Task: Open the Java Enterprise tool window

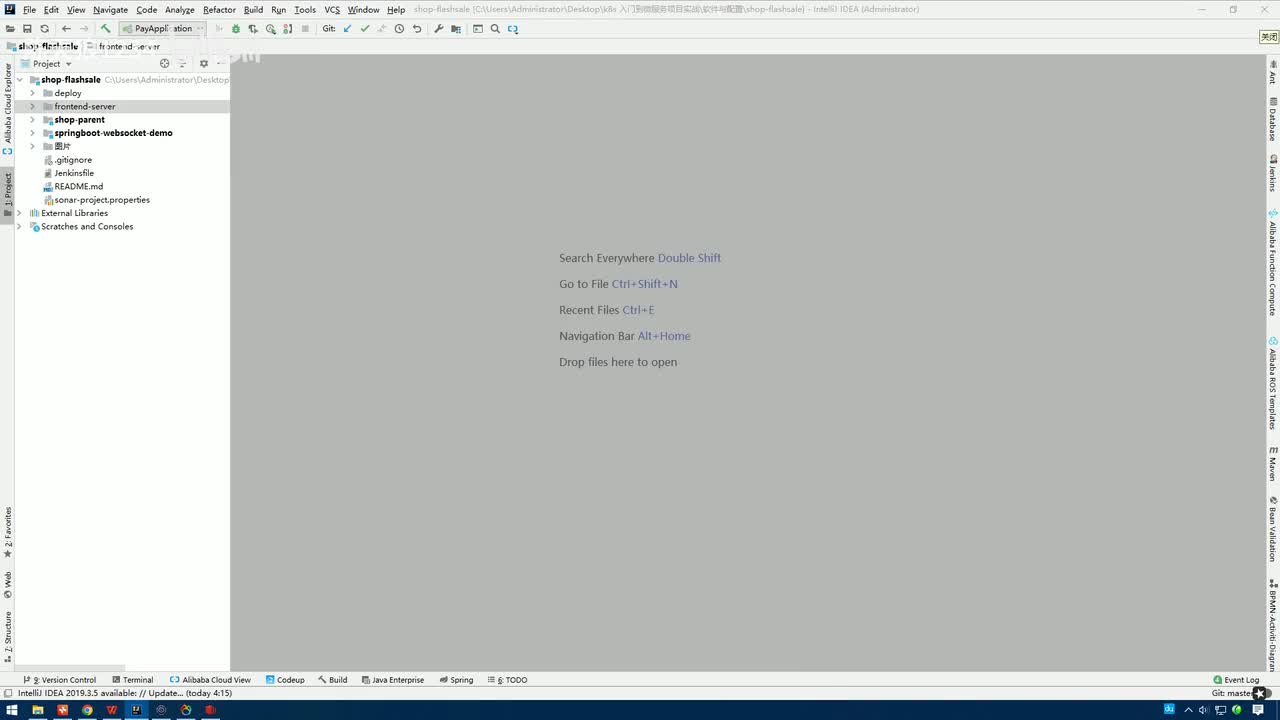Action: 393,680
